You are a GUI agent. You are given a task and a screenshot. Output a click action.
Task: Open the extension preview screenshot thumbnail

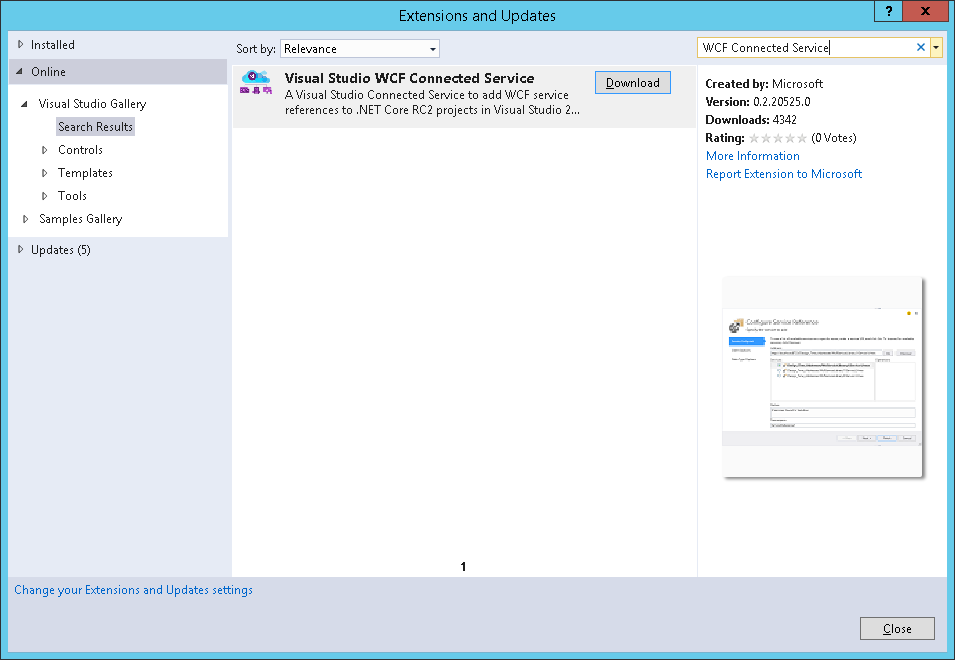(822, 377)
